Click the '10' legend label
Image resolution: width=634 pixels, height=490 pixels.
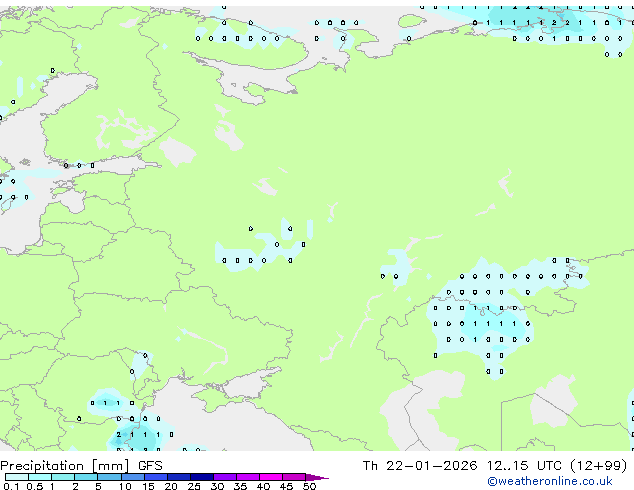click(x=125, y=486)
